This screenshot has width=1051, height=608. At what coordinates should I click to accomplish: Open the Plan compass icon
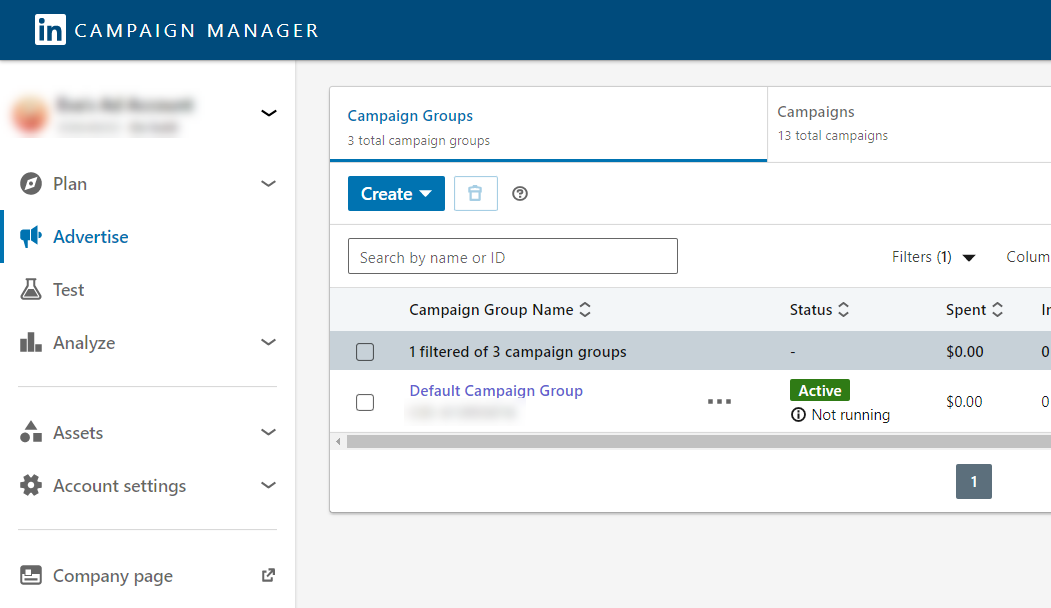[x=31, y=183]
